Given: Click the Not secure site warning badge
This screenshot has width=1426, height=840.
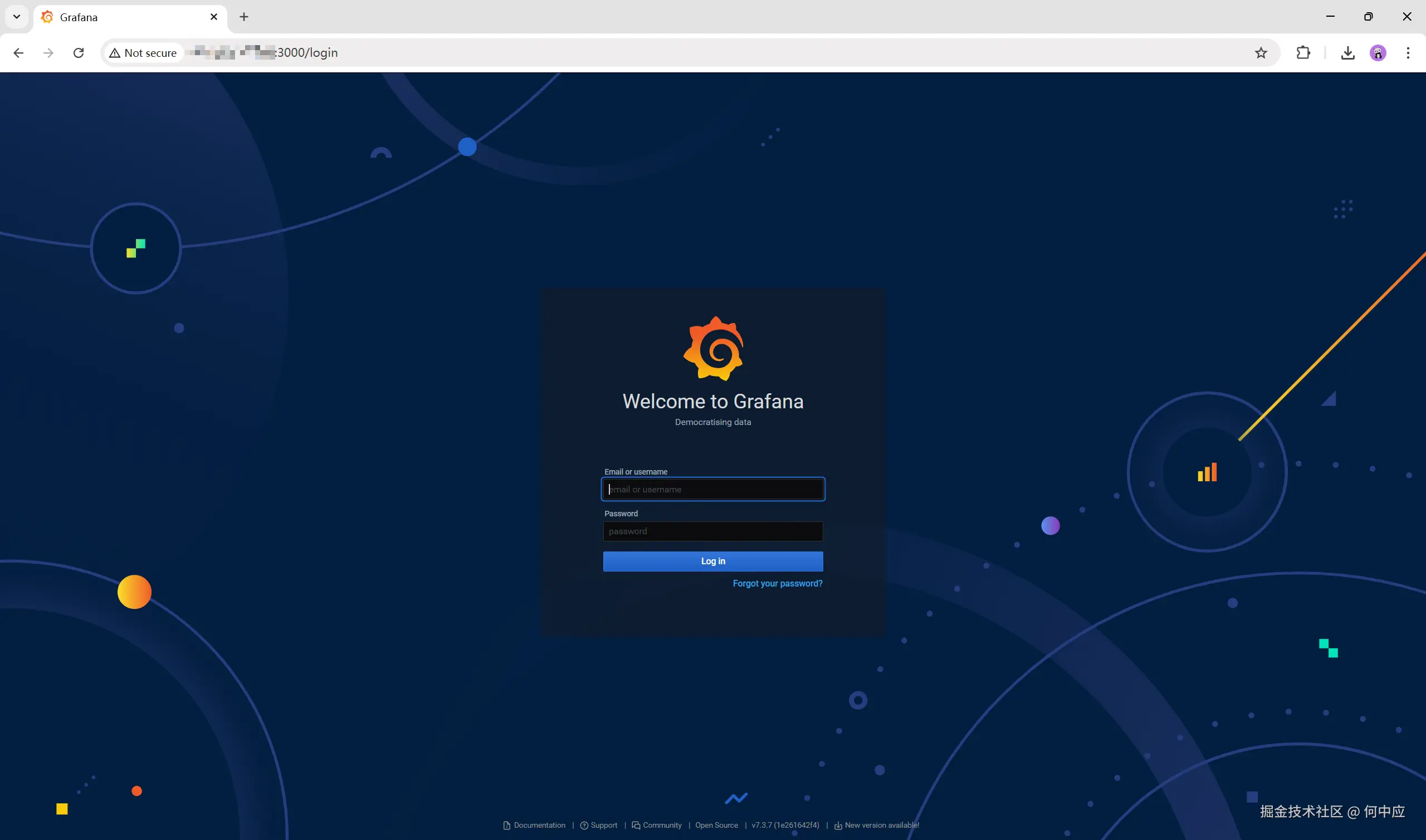Looking at the screenshot, I should (x=143, y=53).
